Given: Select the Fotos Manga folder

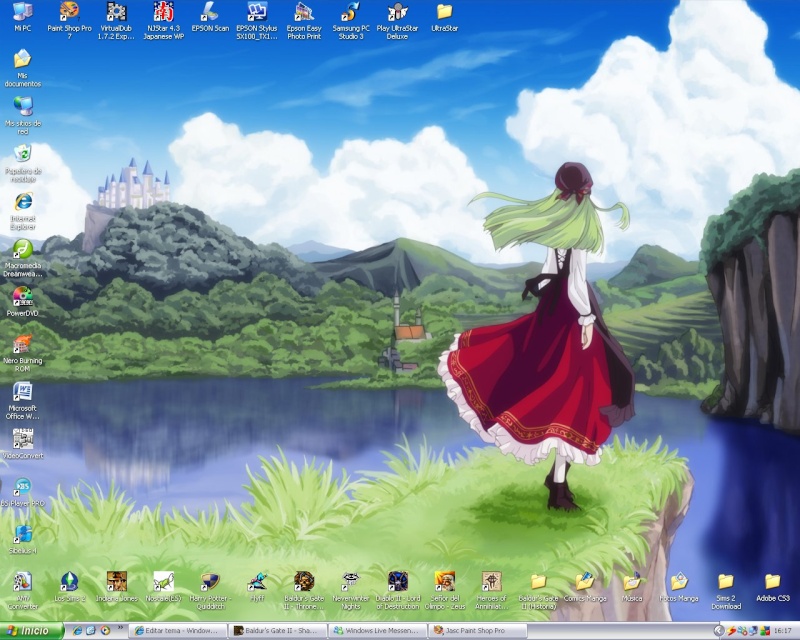Looking at the screenshot, I should coord(679,587).
